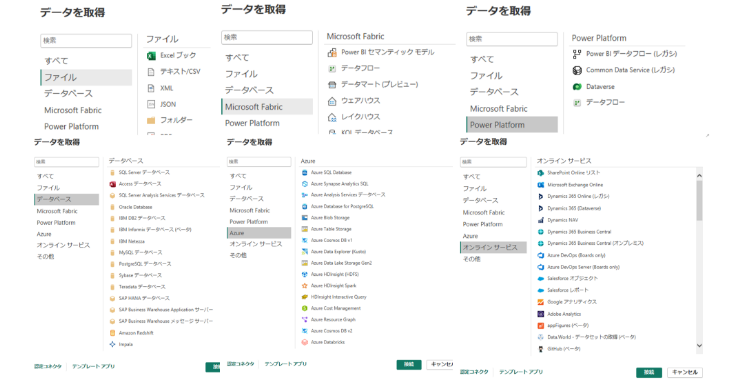Viewport: 736px width, 383px height.
Task: Pick the XML connector icon
Action: [151, 88]
